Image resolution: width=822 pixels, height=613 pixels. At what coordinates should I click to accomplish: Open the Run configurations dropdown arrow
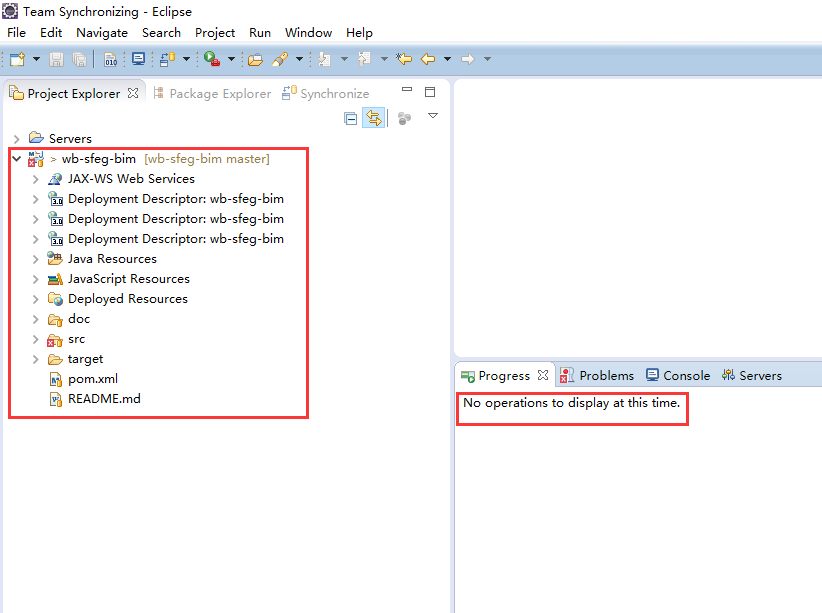pyautogui.click(x=231, y=59)
